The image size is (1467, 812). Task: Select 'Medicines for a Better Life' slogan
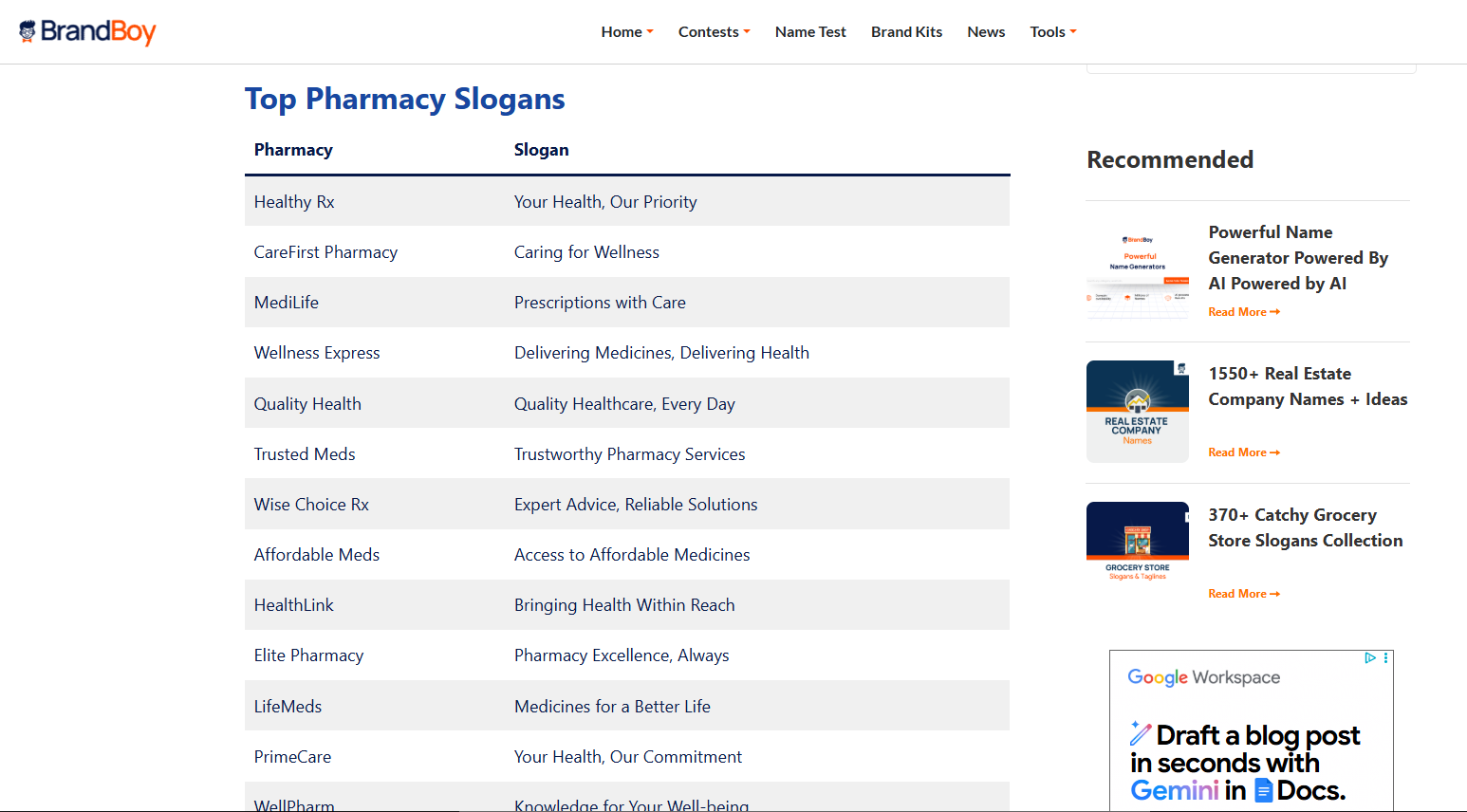click(612, 707)
